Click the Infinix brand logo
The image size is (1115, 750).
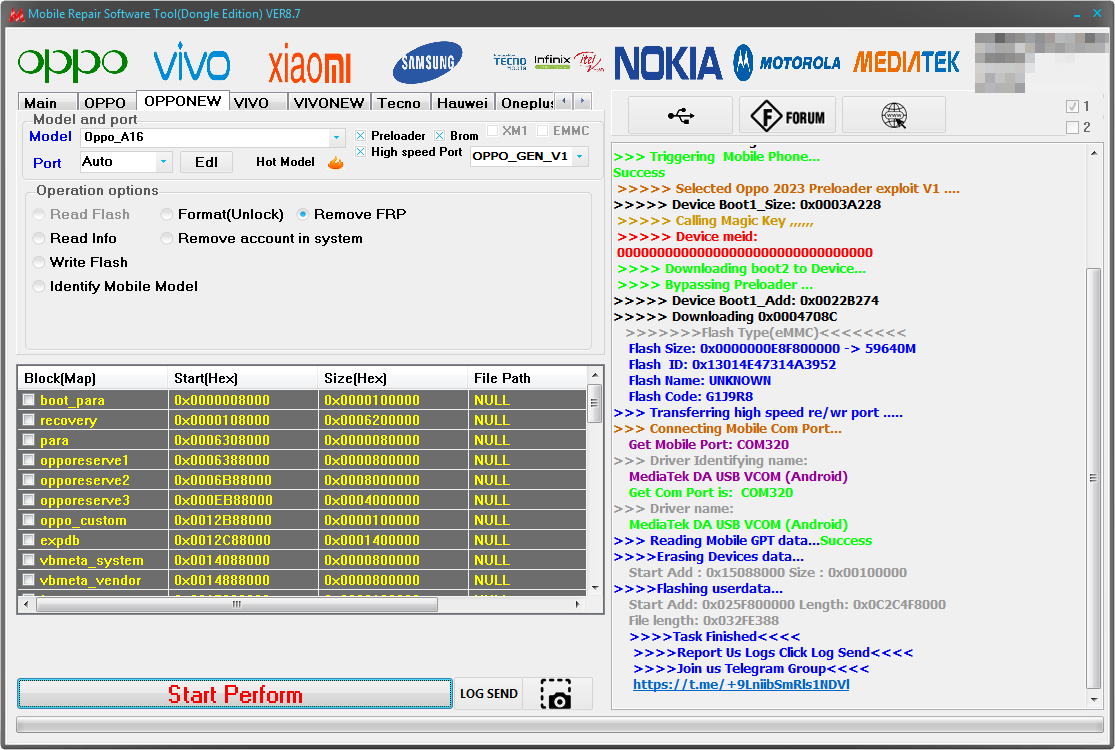[x=552, y=61]
